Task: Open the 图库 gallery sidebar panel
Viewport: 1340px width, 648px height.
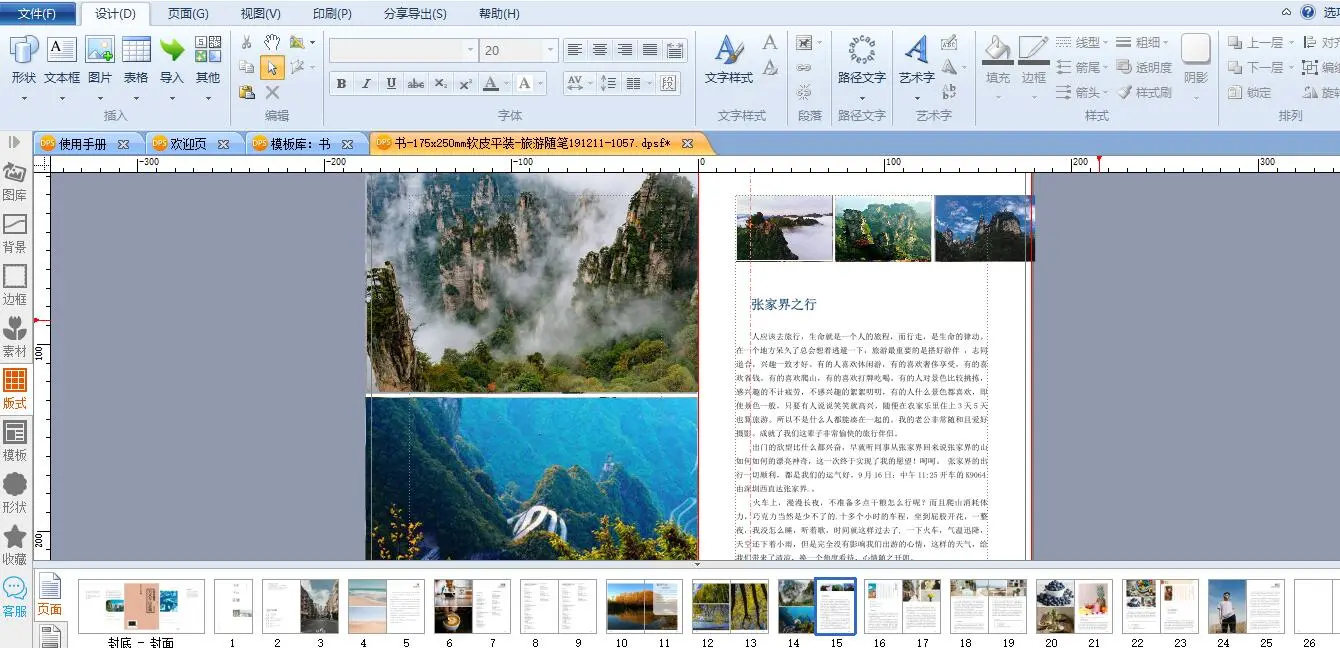Action: [15, 182]
